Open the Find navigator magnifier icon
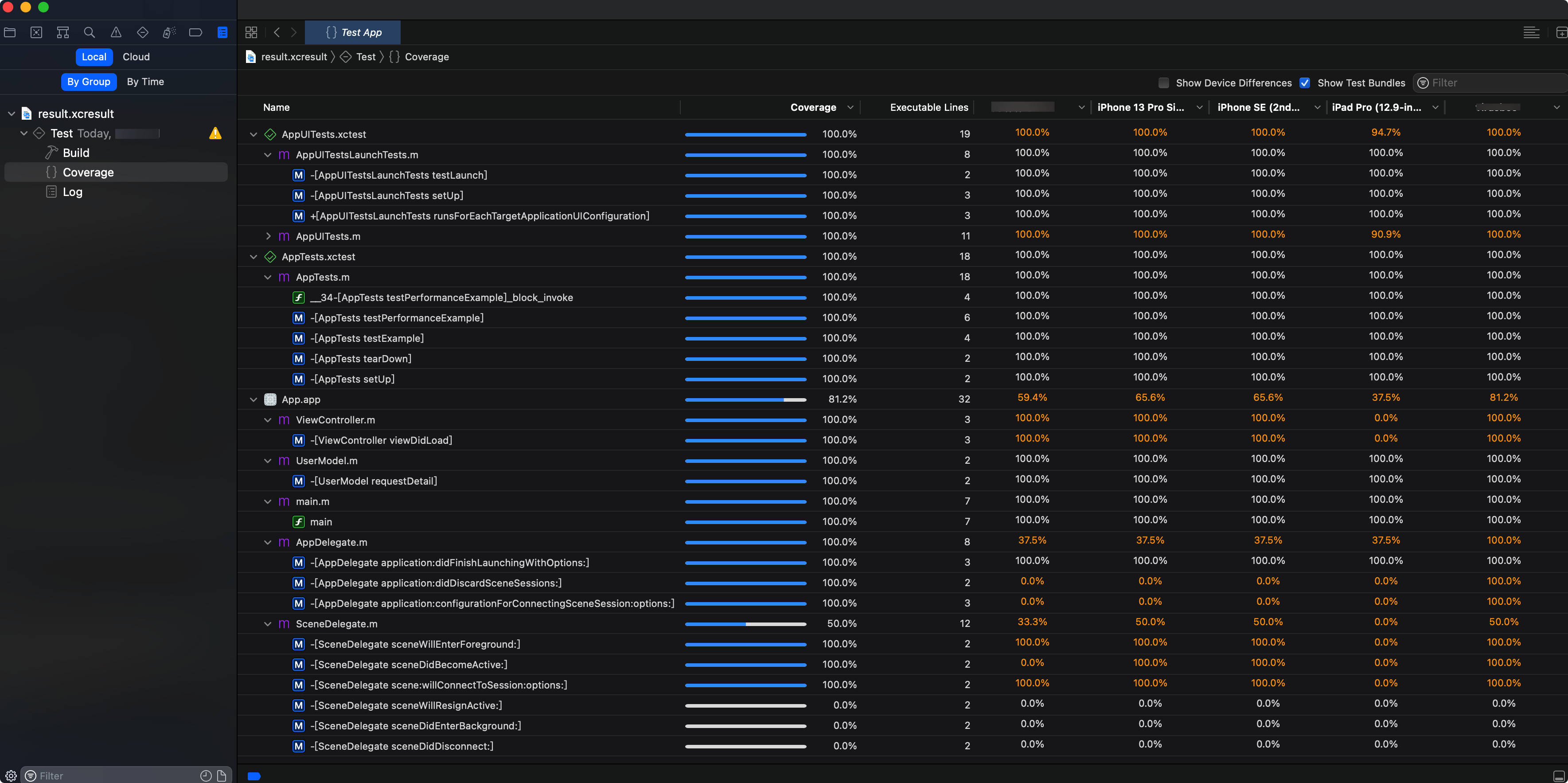Image resolution: width=1568 pixels, height=783 pixels. [90, 32]
